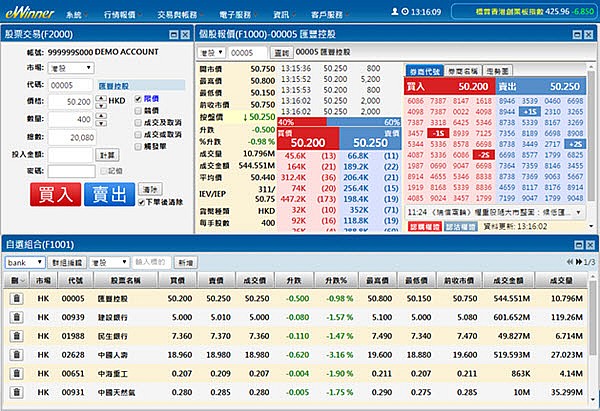Viewport: 600px width, 411px height.
Task: Click the 清除 clear button
Action: (150, 189)
